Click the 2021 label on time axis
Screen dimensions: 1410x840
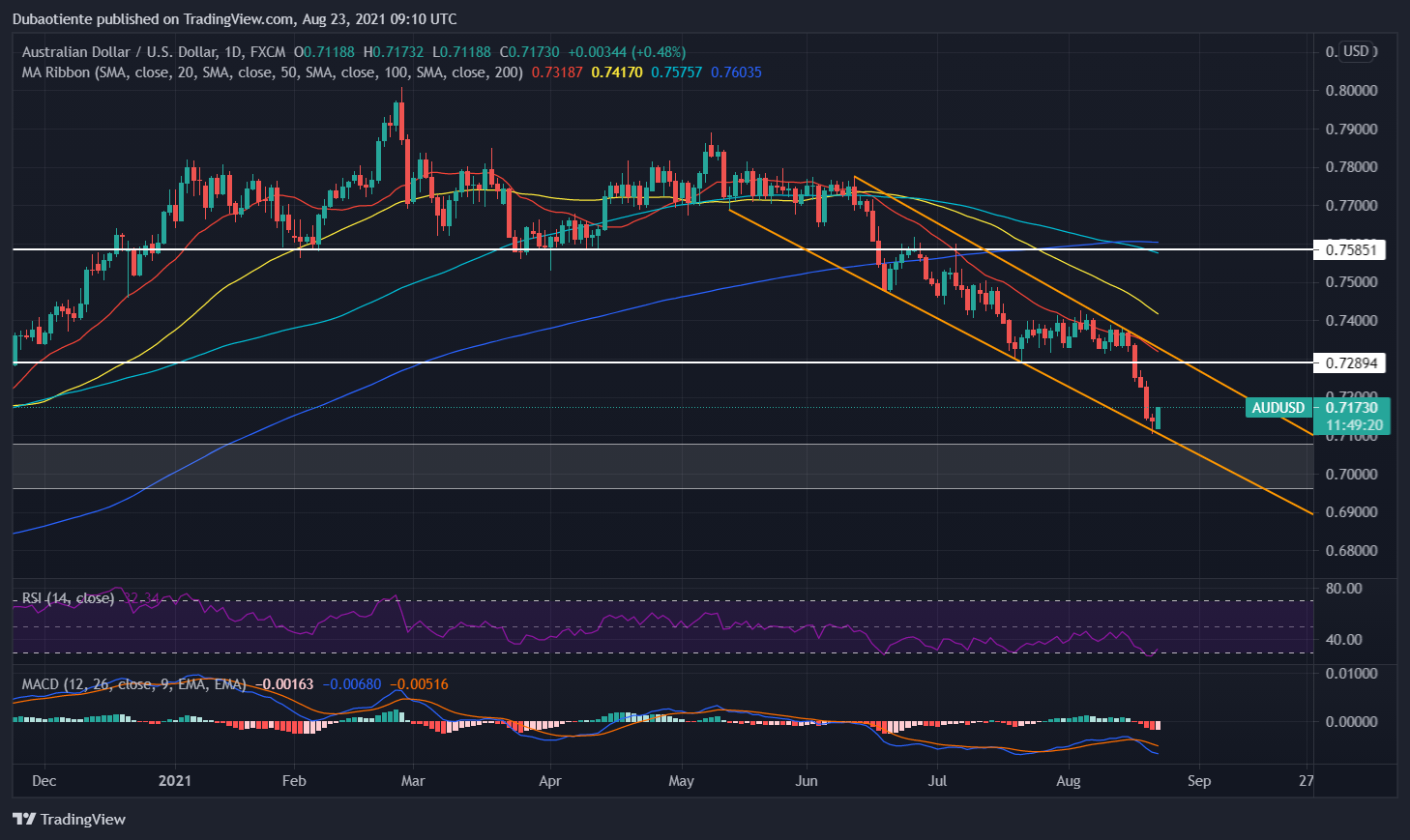click(175, 781)
